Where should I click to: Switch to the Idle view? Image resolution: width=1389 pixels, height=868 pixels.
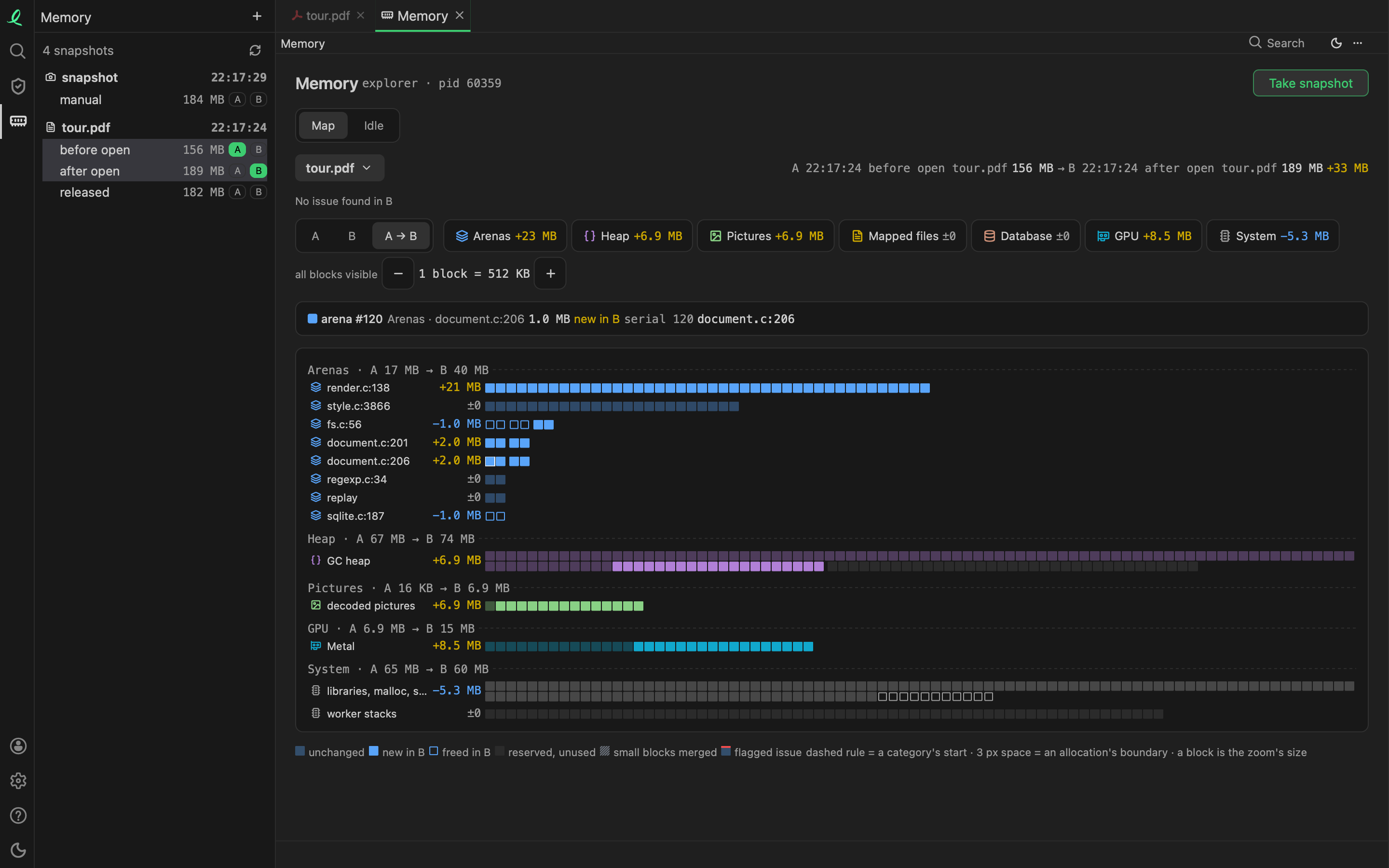374,125
